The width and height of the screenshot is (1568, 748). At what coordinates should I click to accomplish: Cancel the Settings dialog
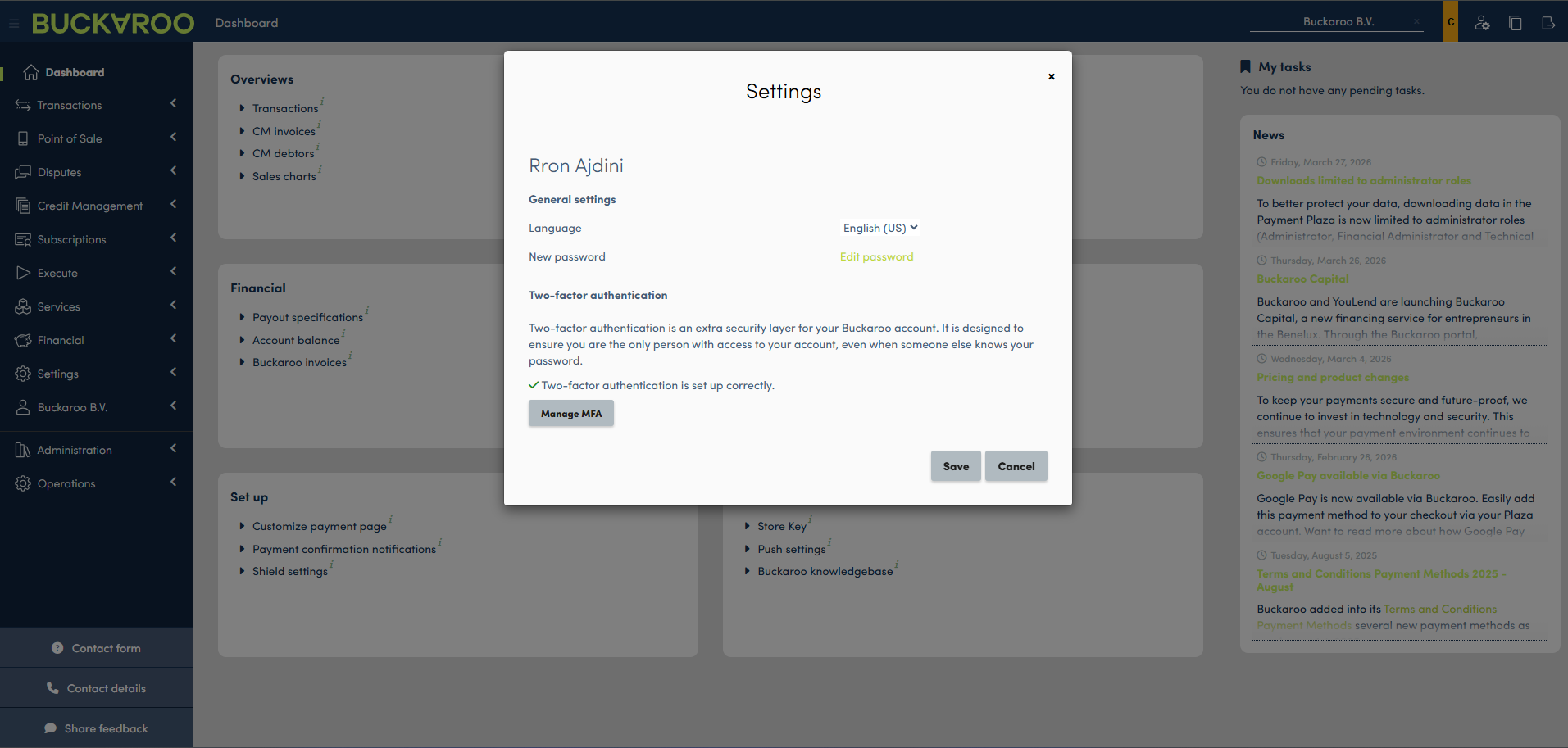[1016, 466]
